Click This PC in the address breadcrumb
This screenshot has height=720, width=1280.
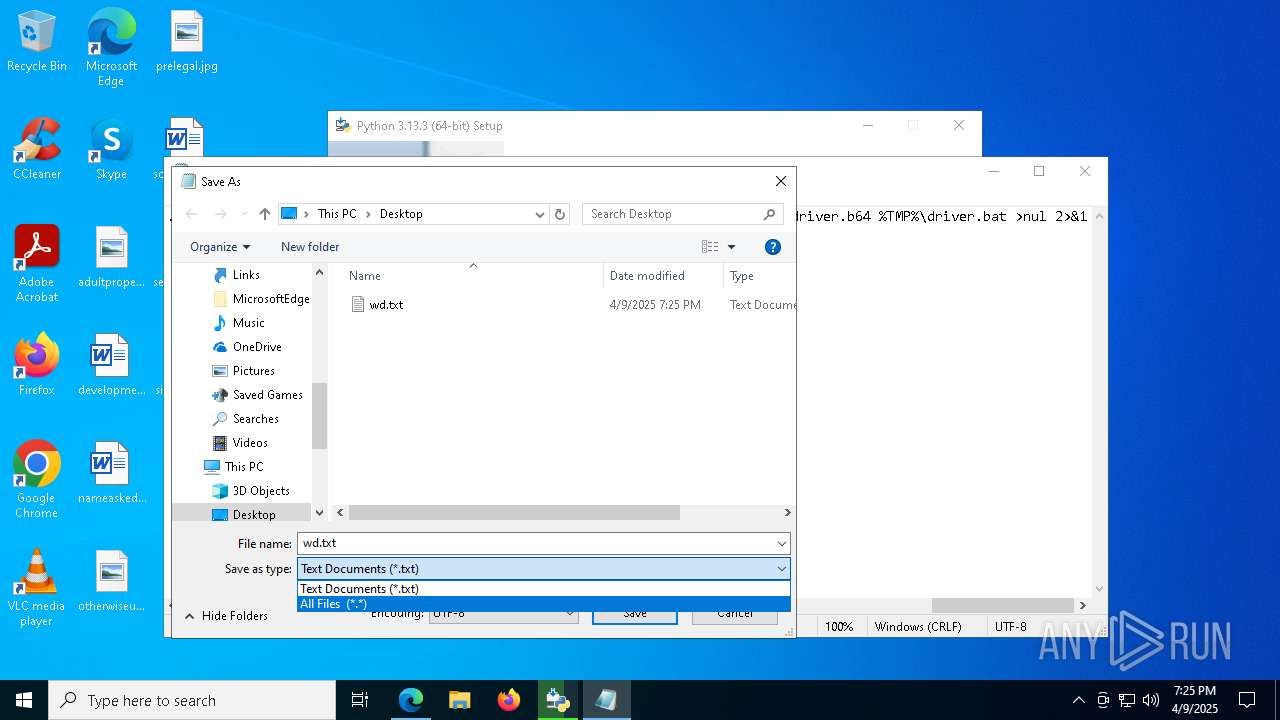click(x=337, y=214)
